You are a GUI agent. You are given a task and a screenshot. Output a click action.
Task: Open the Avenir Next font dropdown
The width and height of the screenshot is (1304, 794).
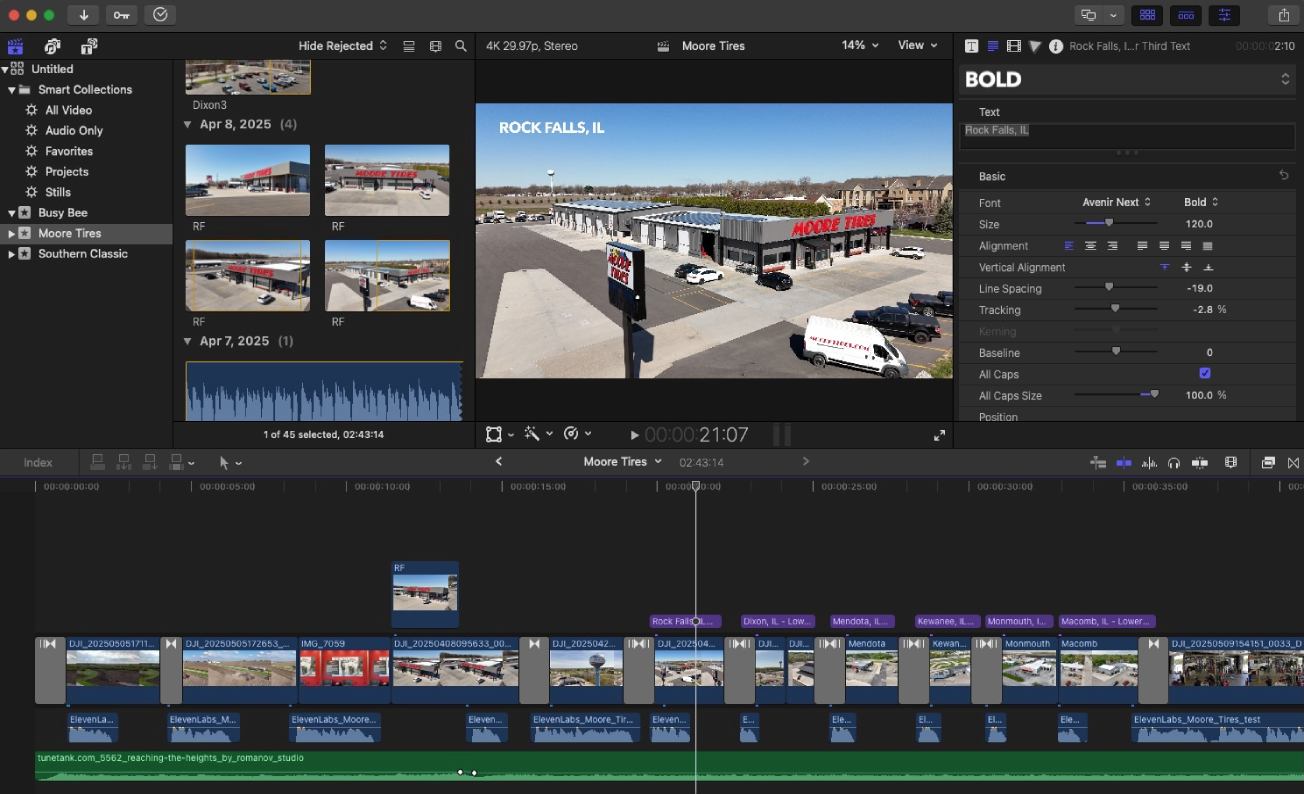[x=1116, y=202]
